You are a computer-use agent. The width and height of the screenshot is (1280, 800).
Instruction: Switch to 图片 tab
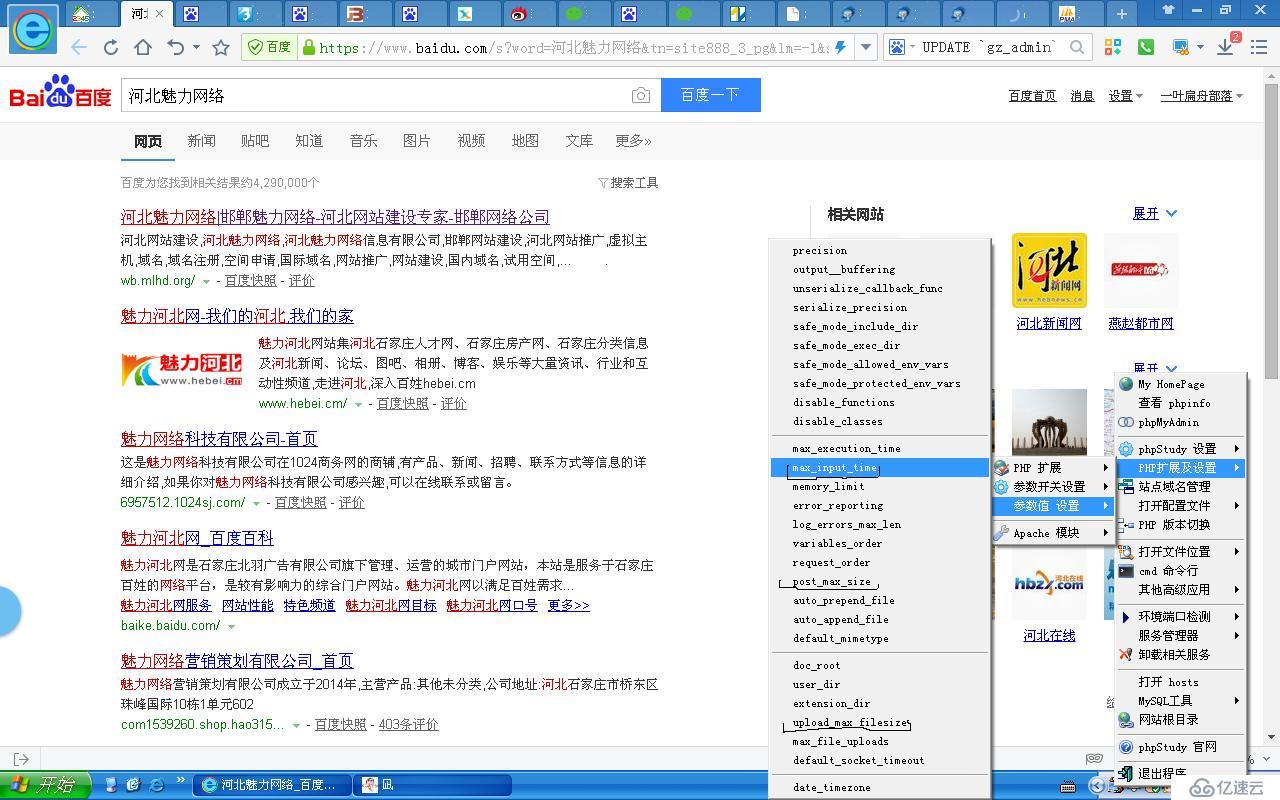[417, 141]
